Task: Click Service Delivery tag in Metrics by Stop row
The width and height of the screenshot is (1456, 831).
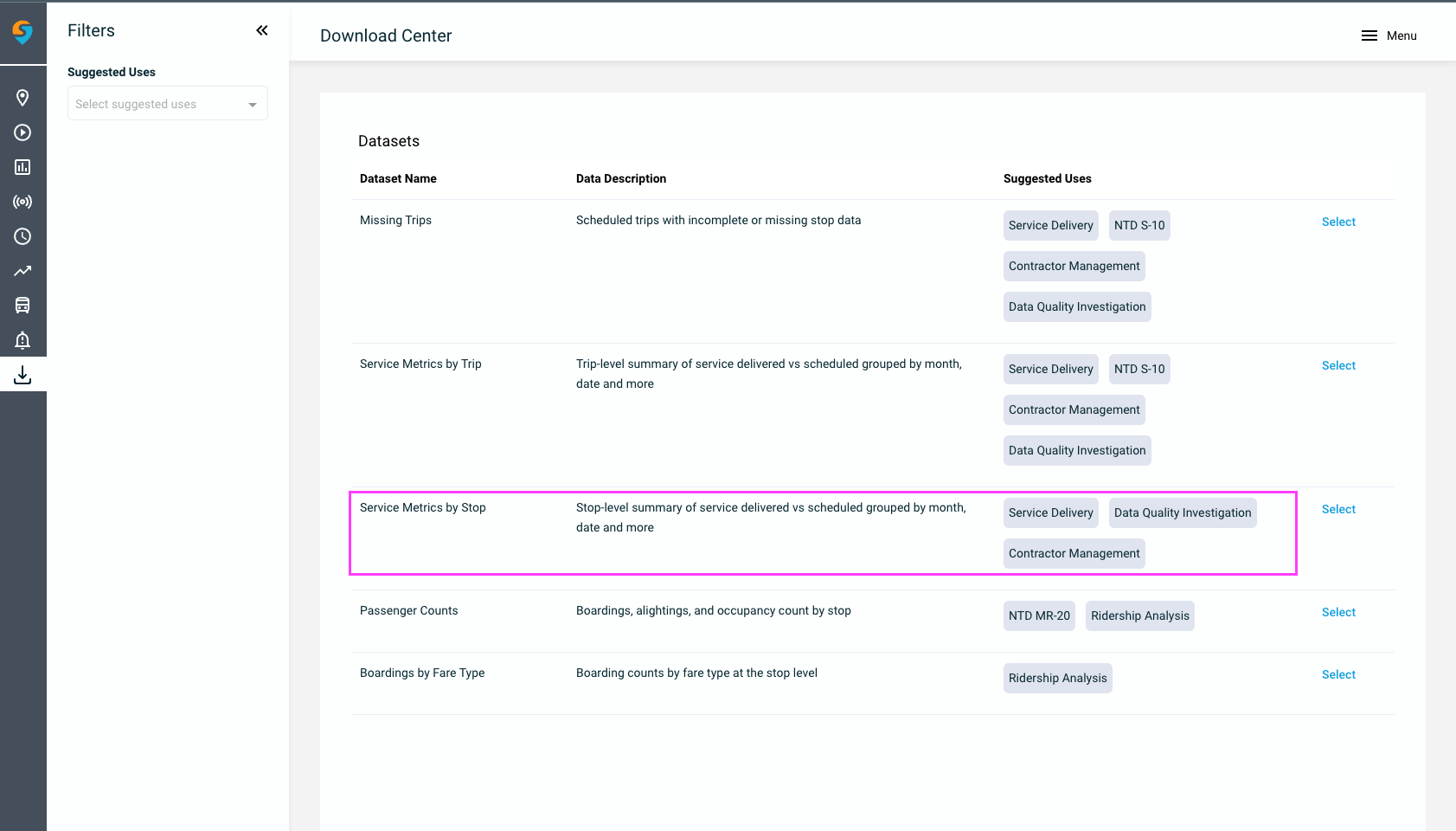Action: tap(1051, 512)
